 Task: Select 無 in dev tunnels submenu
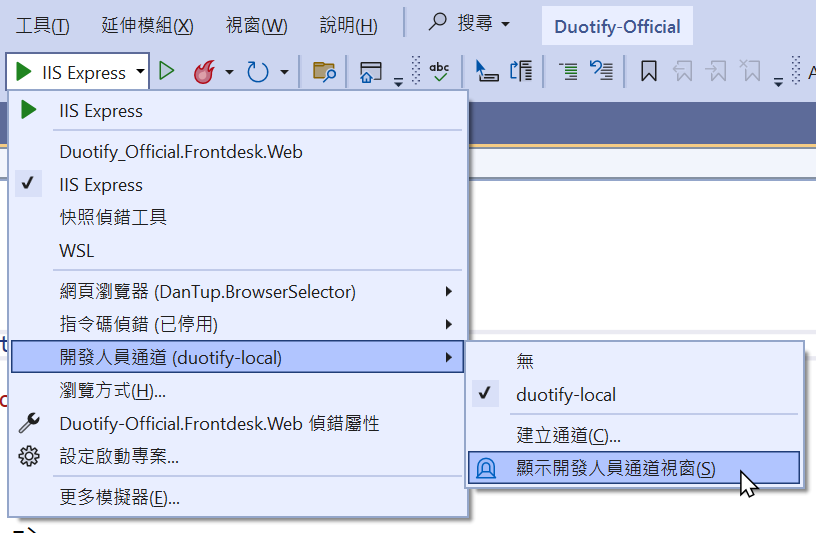(634, 361)
